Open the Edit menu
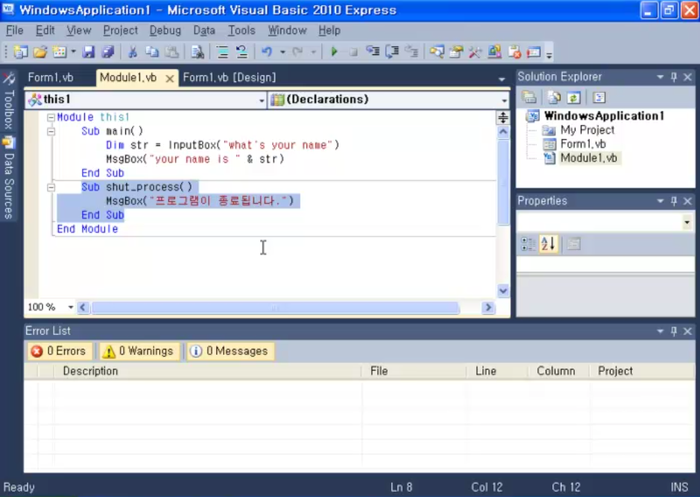The width and height of the screenshot is (700, 497). click(x=45, y=30)
